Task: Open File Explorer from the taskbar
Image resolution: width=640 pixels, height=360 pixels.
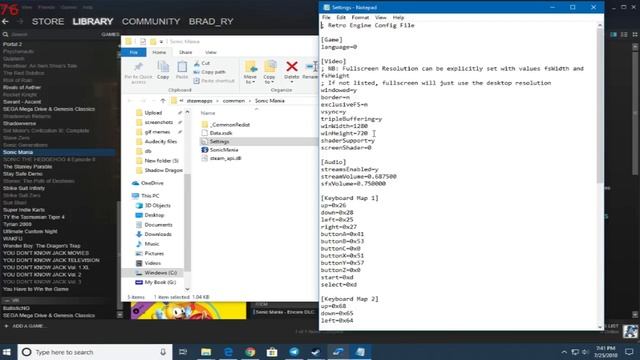Action: pos(206,352)
